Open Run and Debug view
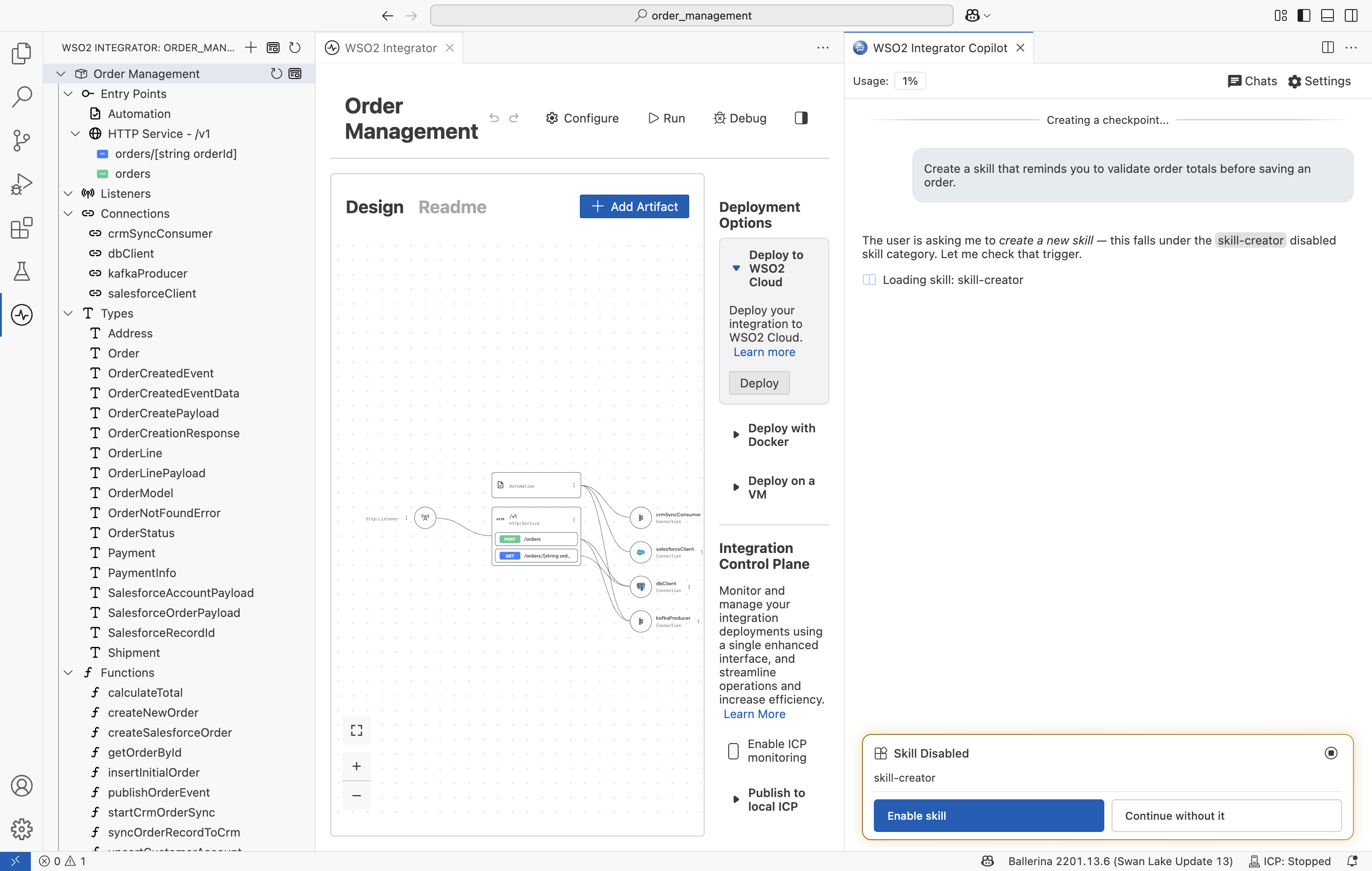This screenshot has width=1372, height=871. point(22,184)
